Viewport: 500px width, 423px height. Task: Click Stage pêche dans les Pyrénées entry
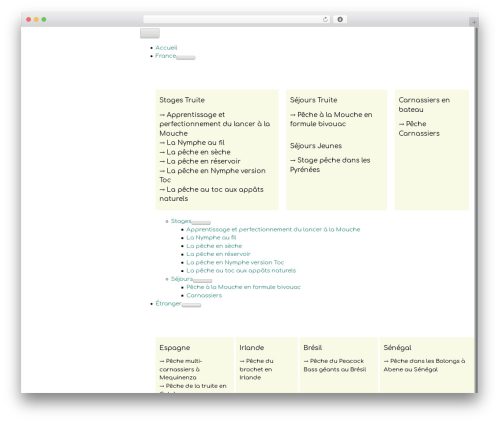(x=330, y=165)
